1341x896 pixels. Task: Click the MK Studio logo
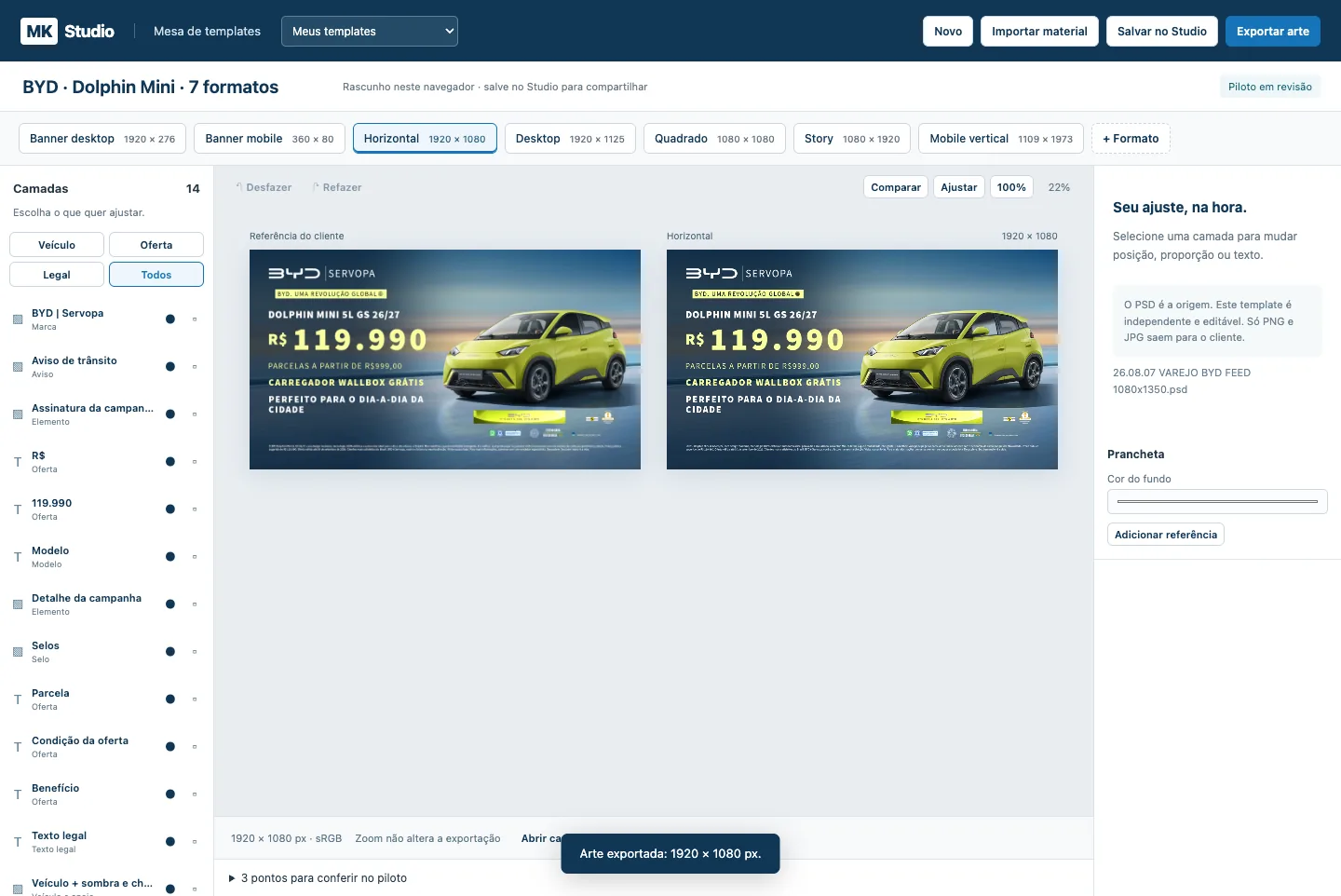point(67,31)
